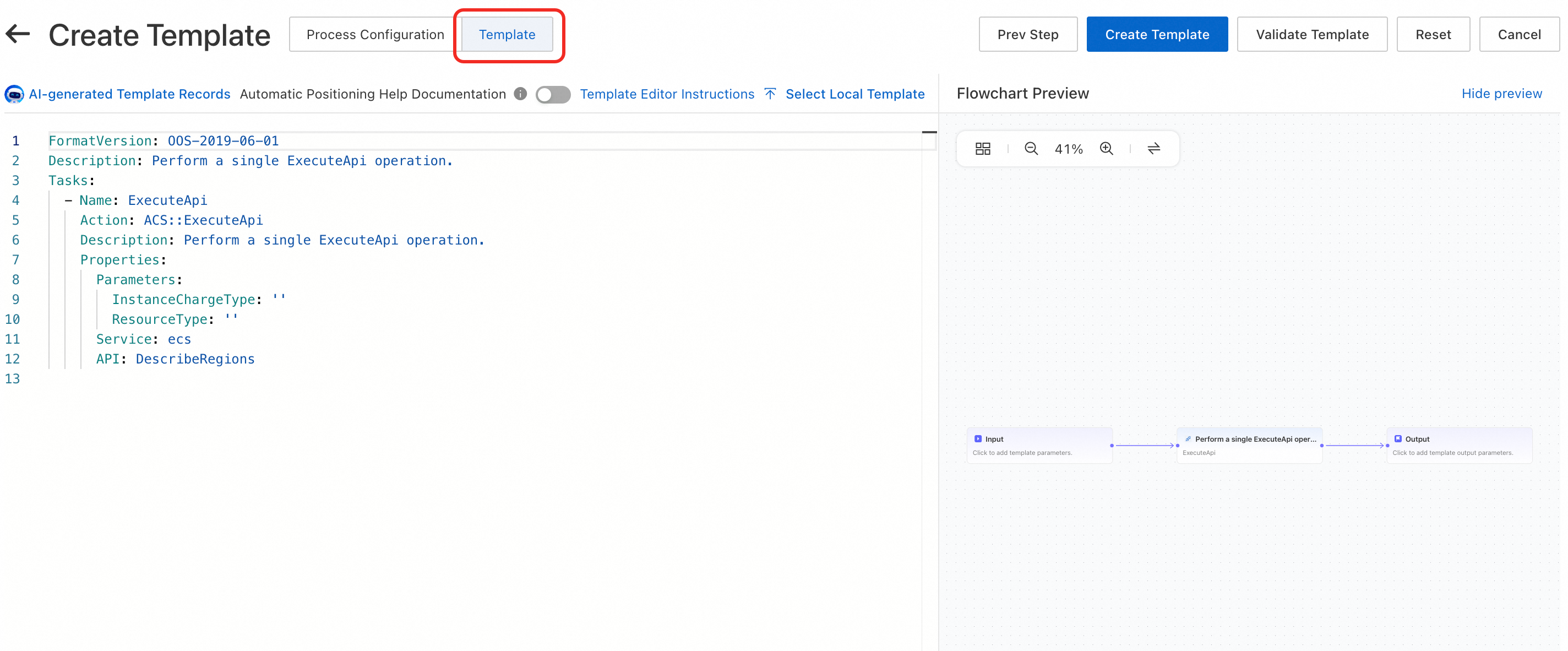Place cursor on FormatVersion line
Screen dimensions: 1568x651
coord(164,140)
